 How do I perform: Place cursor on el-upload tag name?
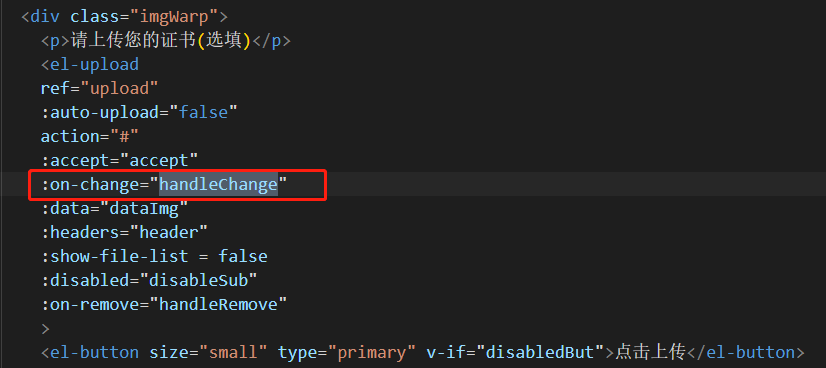click(x=94, y=64)
